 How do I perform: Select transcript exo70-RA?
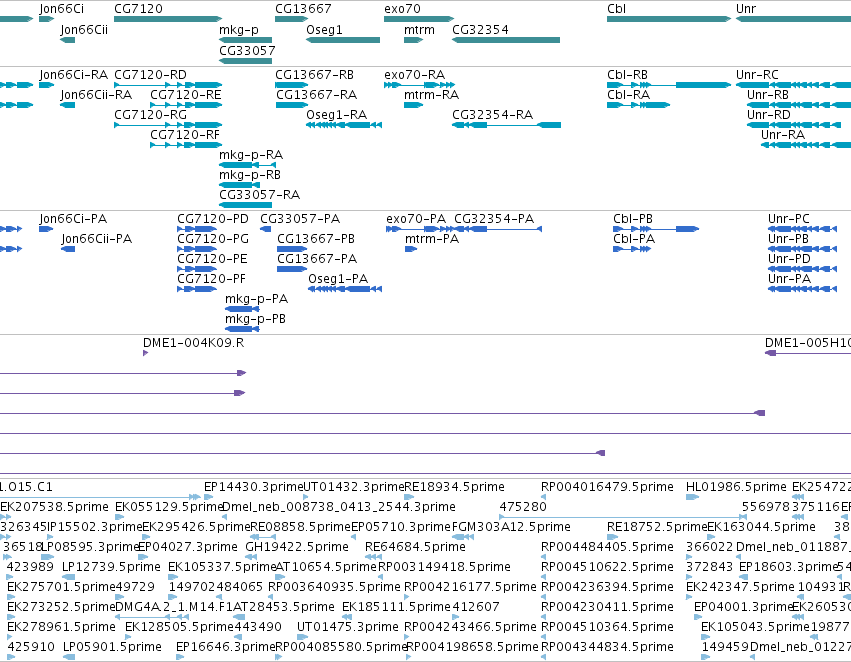[420, 85]
